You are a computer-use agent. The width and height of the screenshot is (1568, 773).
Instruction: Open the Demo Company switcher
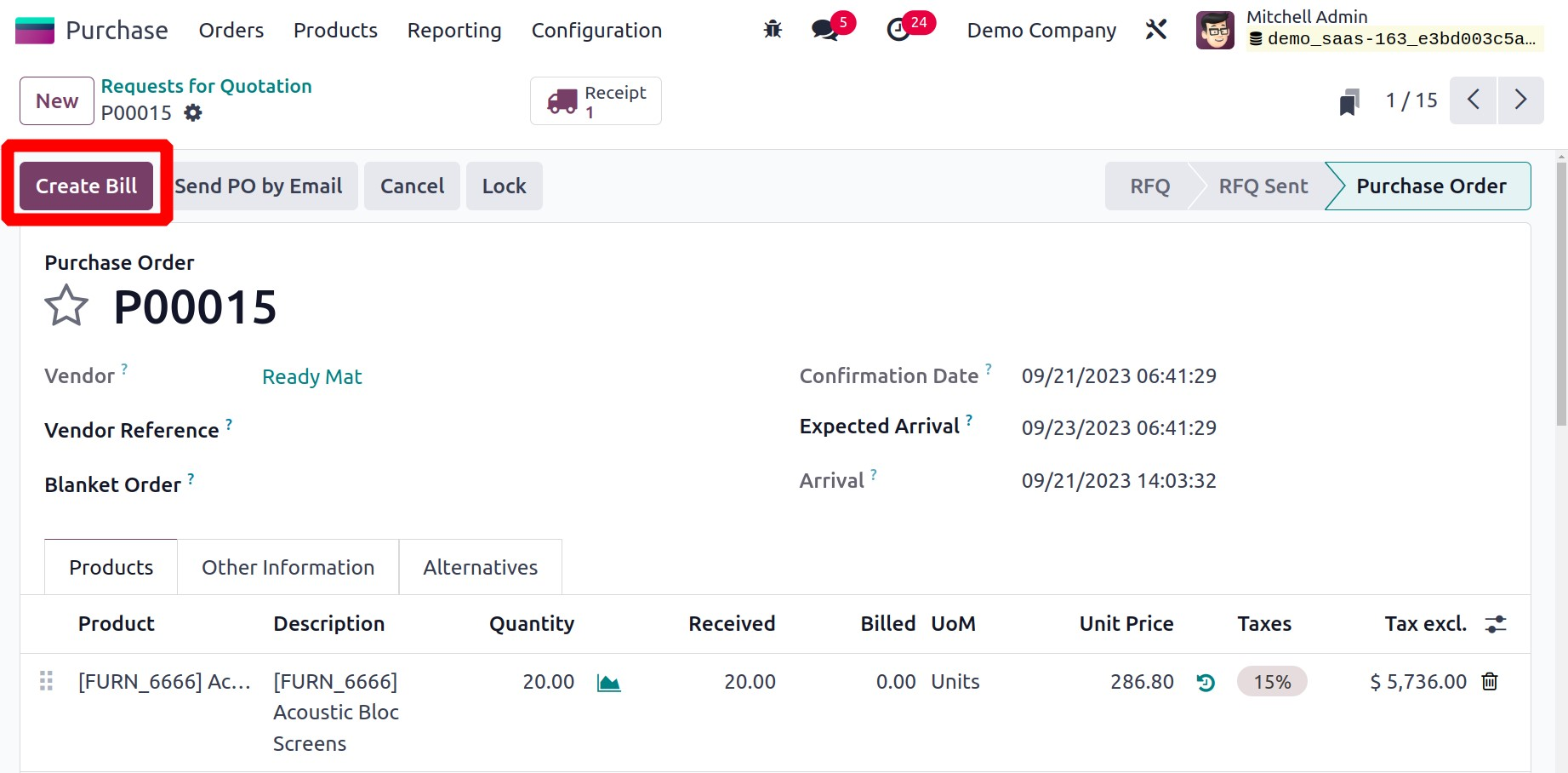click(1041, 31)
